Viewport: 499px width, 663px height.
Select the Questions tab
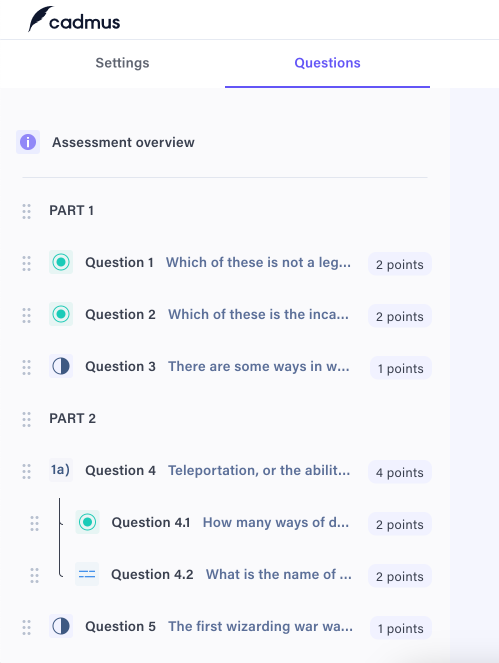[x=327, y=63]
